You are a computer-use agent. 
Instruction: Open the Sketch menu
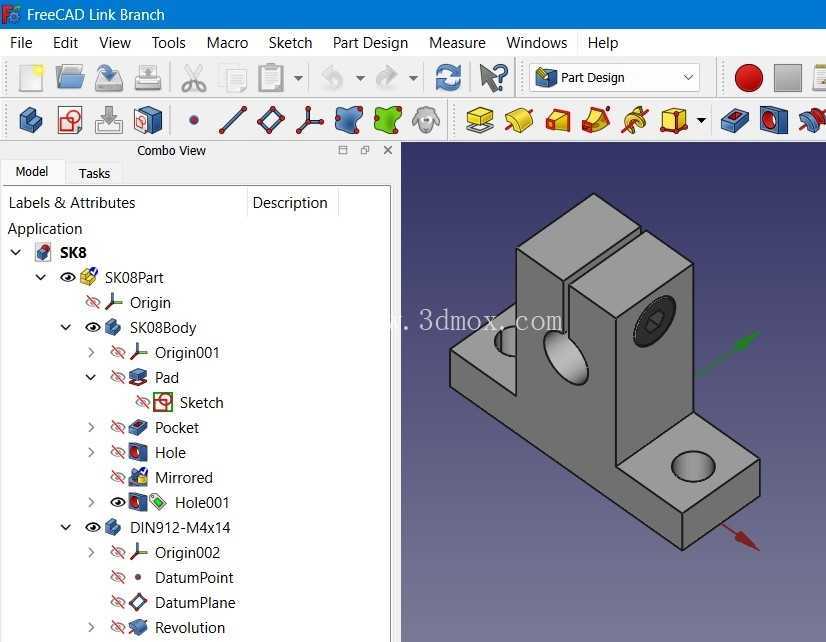[x=290, y=43]
